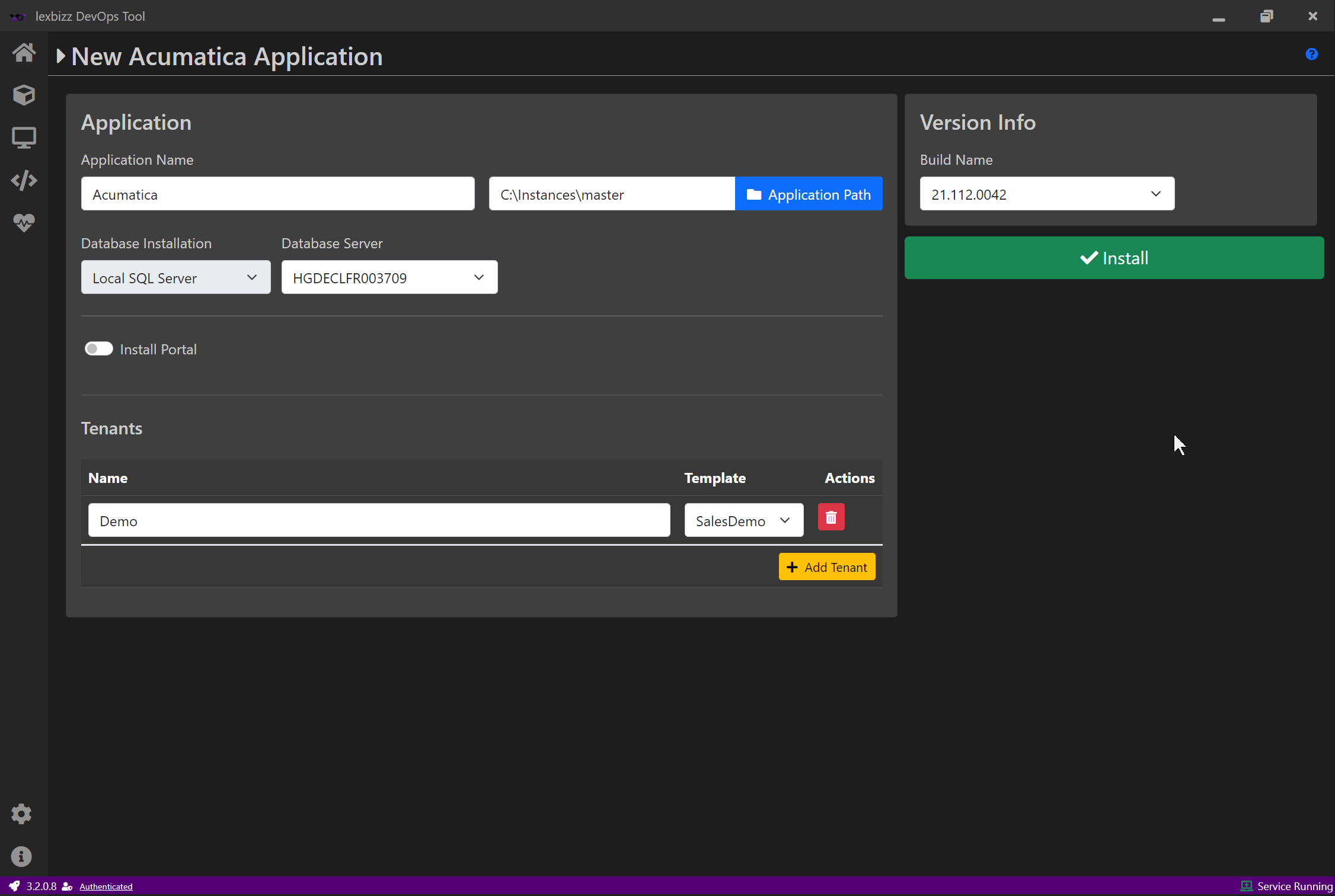This screenshot has width=1335, height=896.
Task: Click the Build Name label
Action: 956,160
